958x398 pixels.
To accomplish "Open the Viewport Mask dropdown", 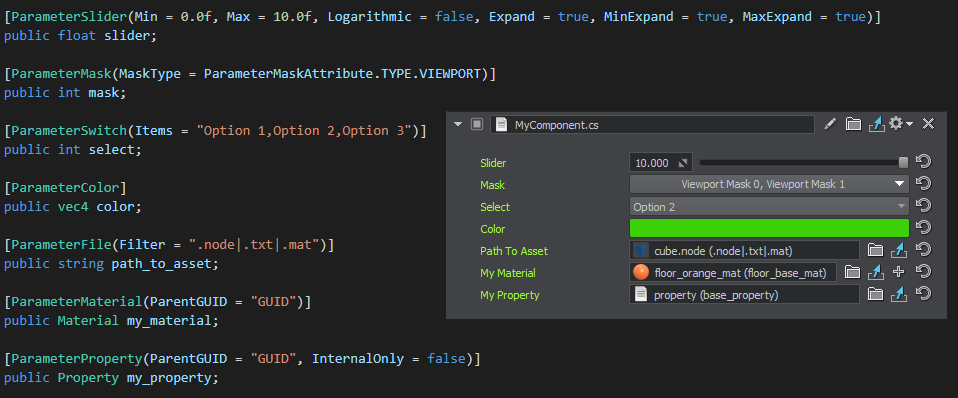I will (769, 184).
